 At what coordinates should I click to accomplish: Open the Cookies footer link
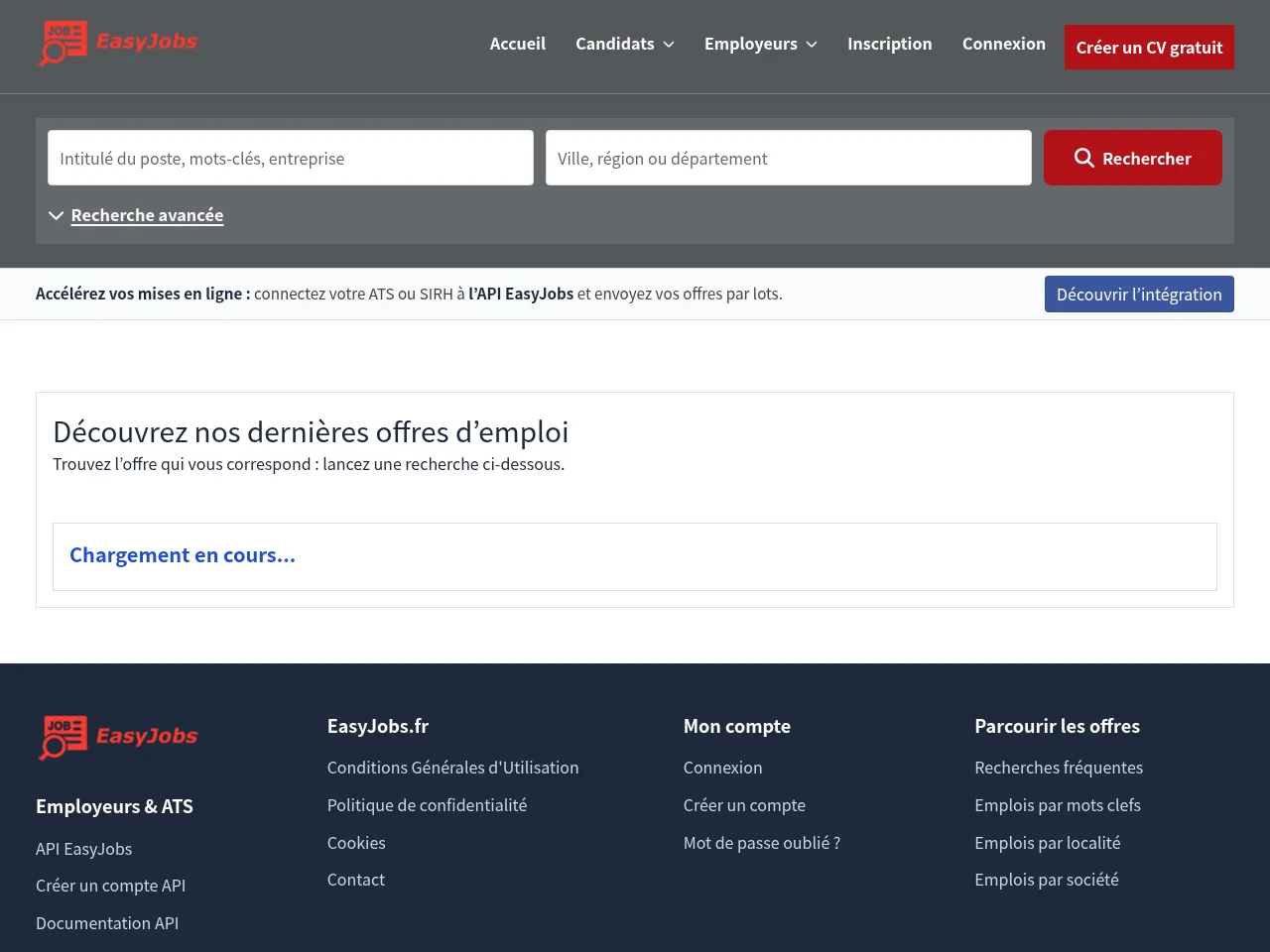pyautogui.click(x=356, y=843)
